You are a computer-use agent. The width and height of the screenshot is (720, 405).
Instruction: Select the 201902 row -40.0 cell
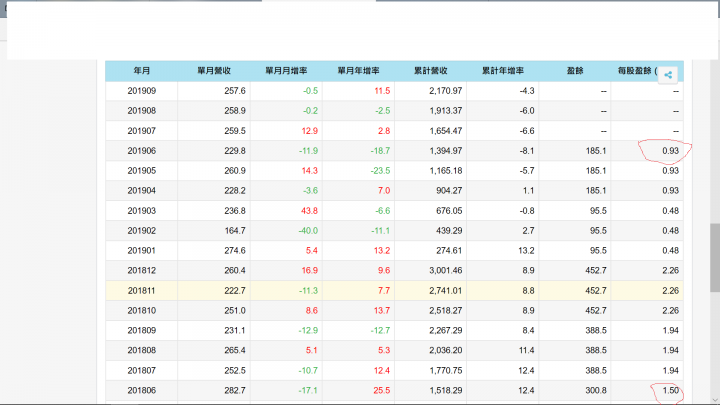[x=308, y=231]
